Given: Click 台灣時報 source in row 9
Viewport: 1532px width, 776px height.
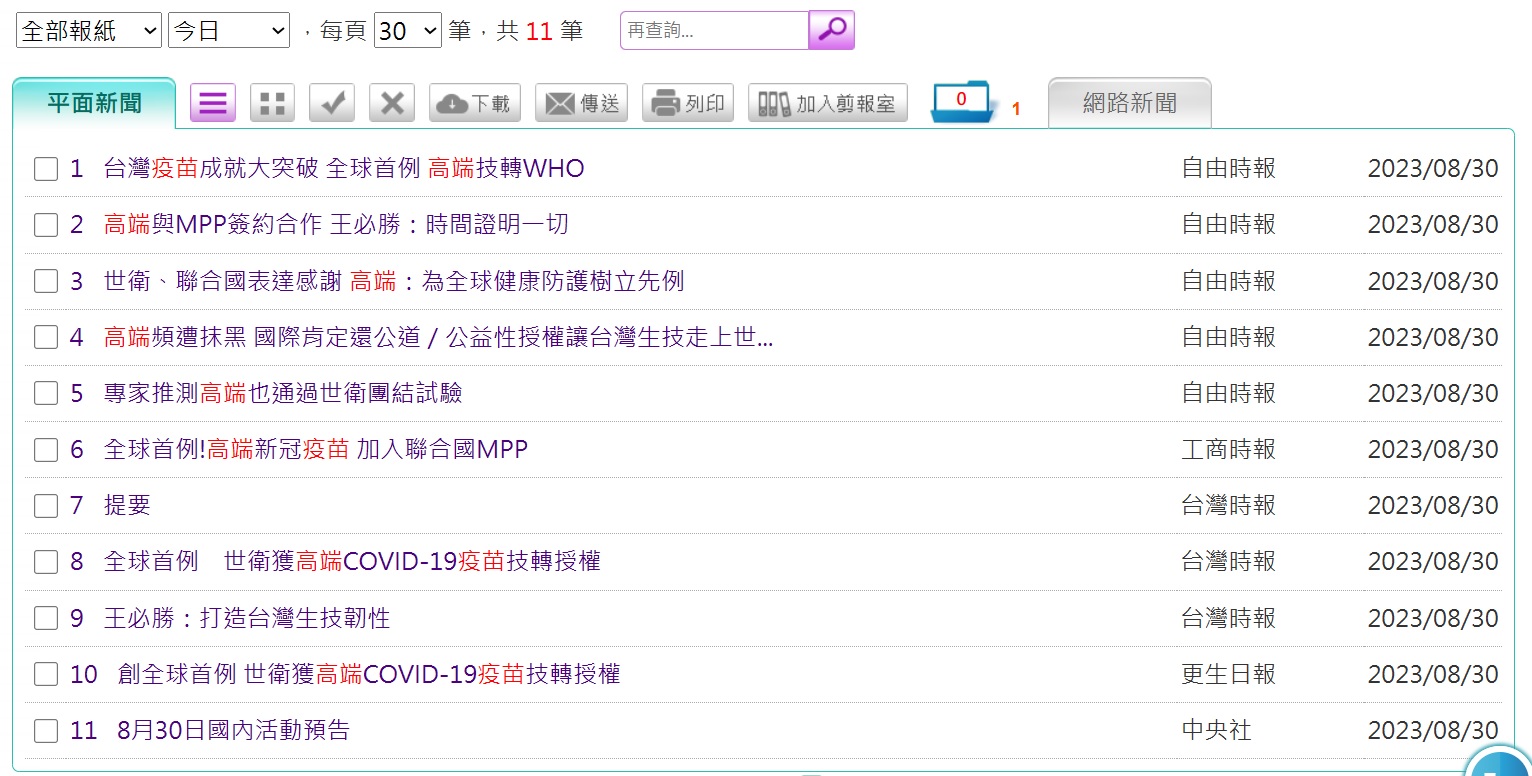Looking at the screenshot, I should pyautogui.click(x=1229, y=618).
